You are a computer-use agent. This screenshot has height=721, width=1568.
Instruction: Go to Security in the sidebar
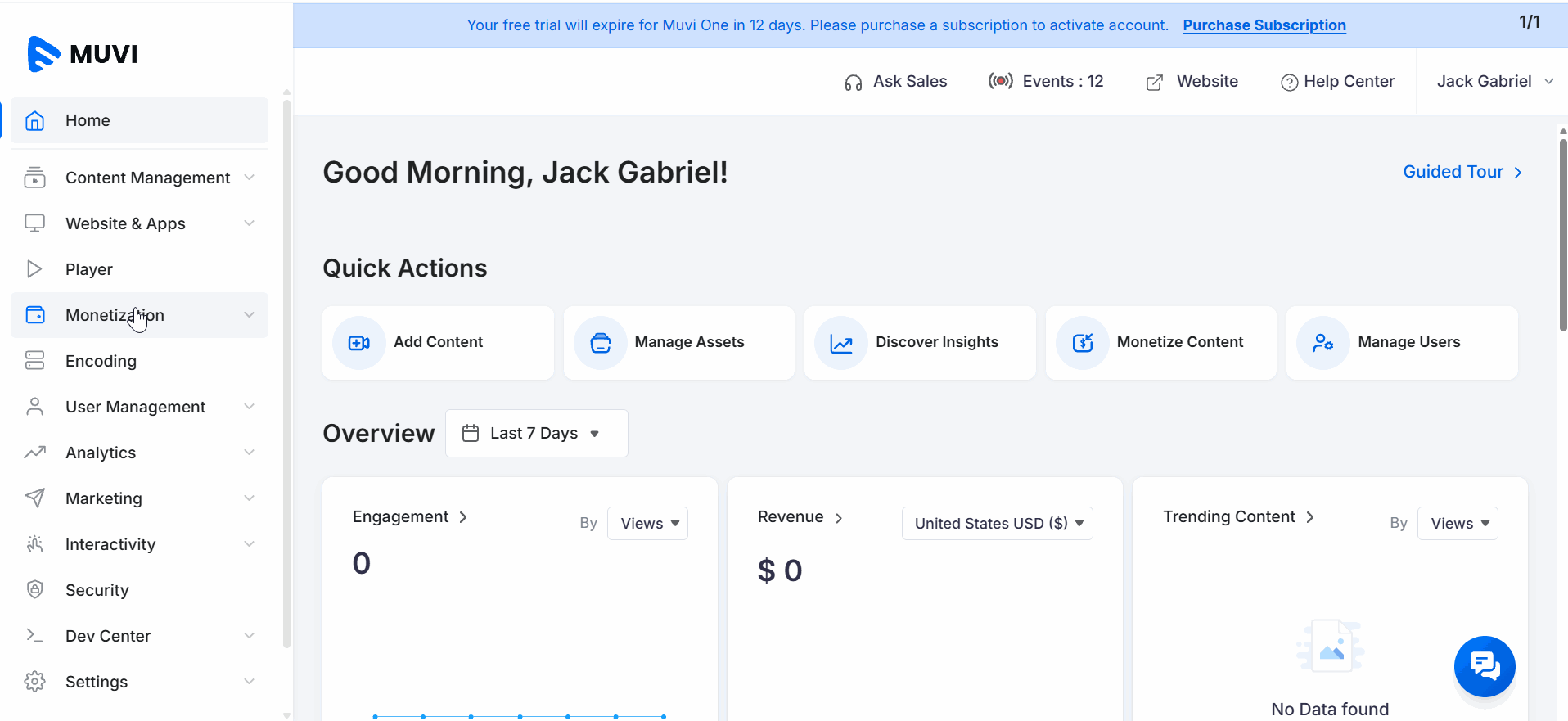point(97,590)
